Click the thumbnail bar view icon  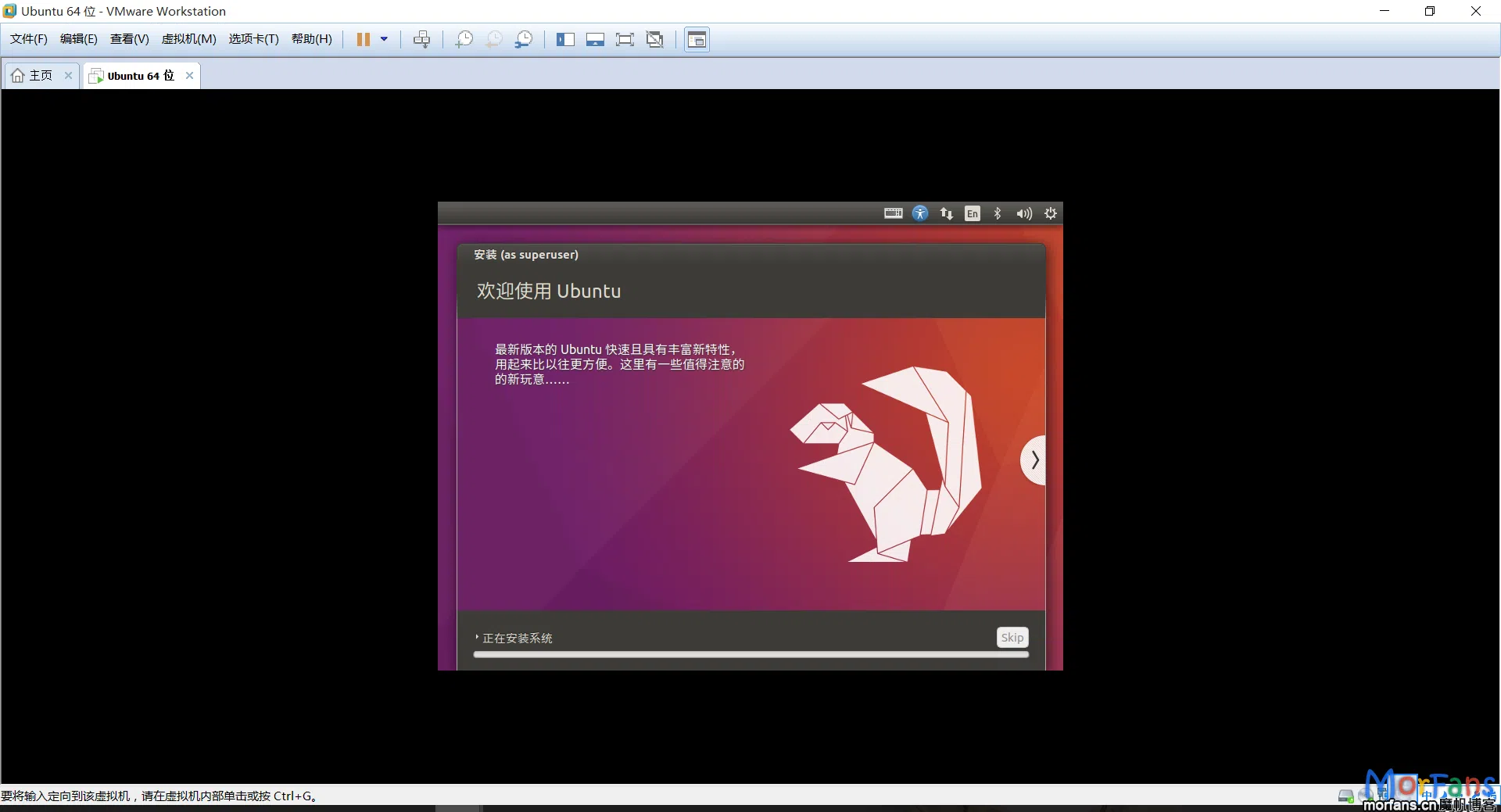pyautogui.click(x=595, y=39)
